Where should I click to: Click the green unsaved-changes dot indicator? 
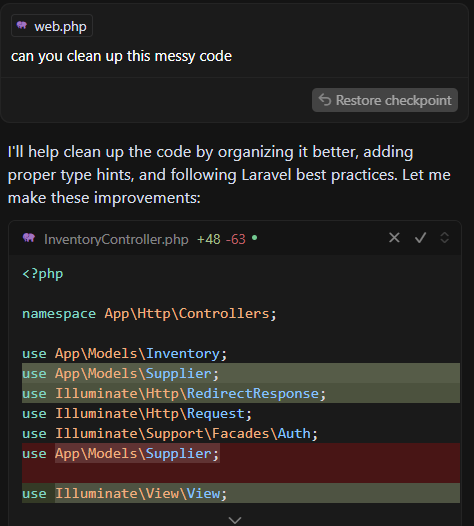[x=255, y=238]
